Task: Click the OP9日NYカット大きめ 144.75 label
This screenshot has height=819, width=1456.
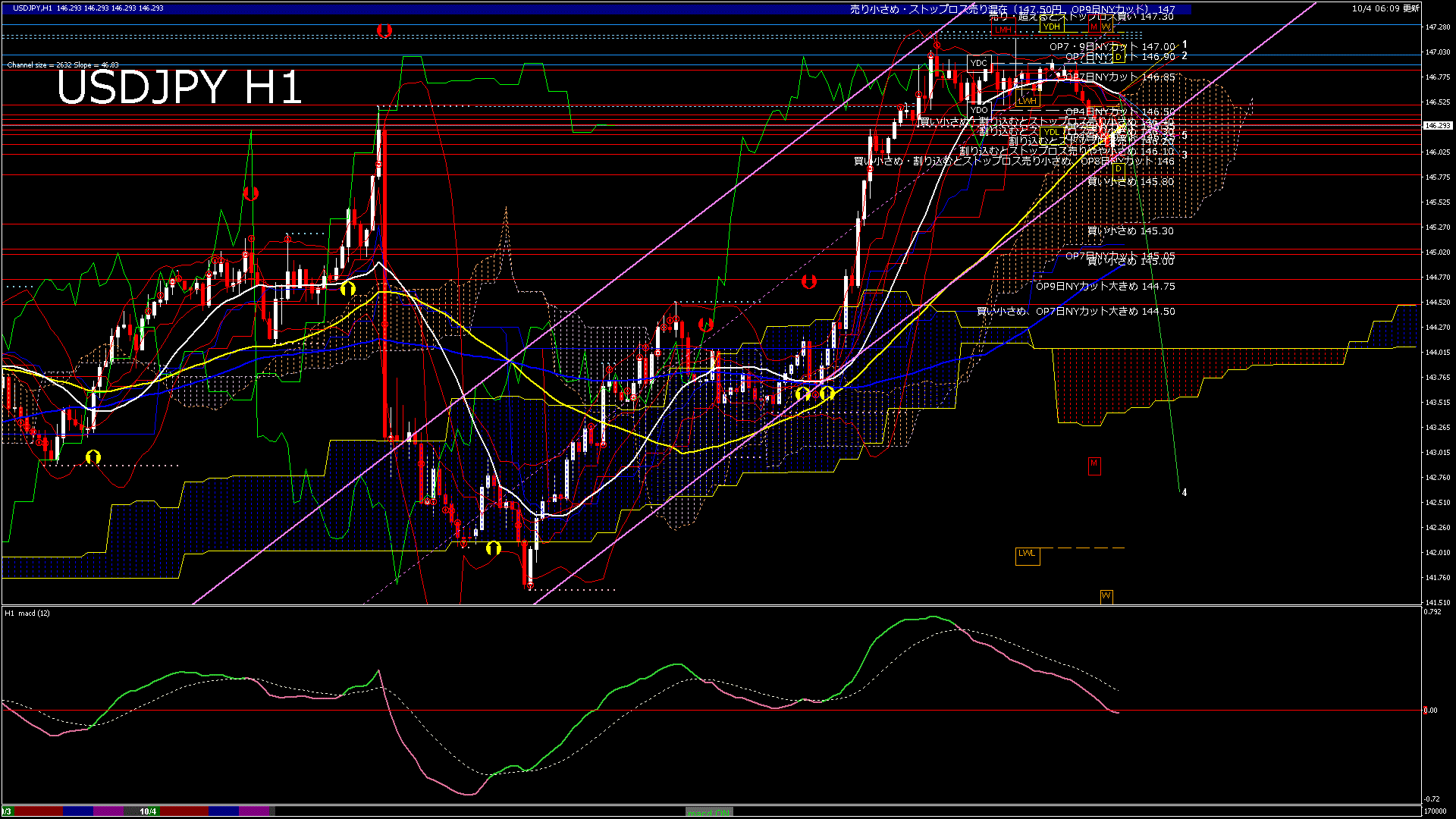Action: pyautogui.click(x=1105, y=287)
